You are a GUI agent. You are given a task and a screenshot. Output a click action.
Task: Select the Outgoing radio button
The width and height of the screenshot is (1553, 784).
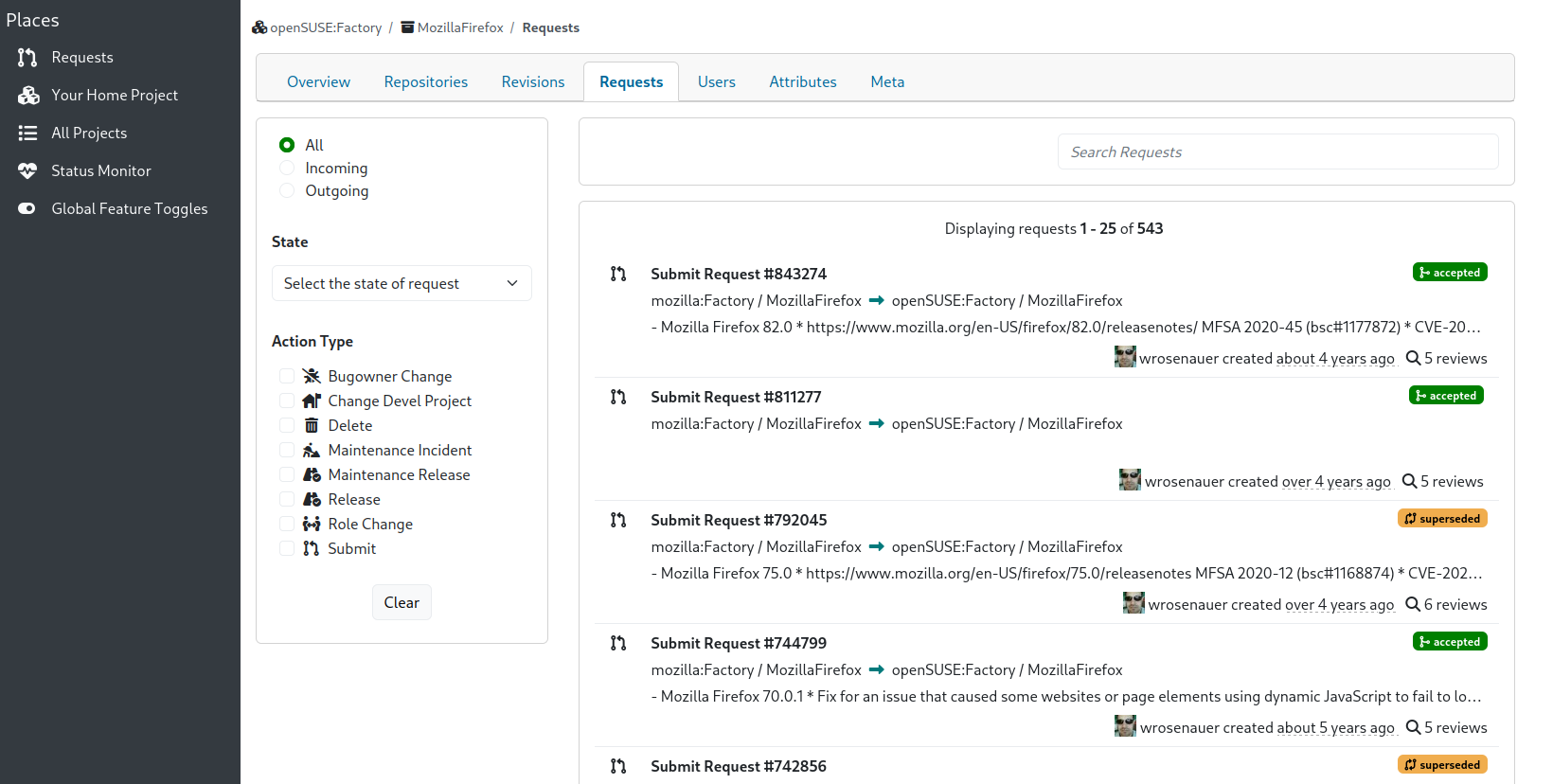[x=287, y=190]
